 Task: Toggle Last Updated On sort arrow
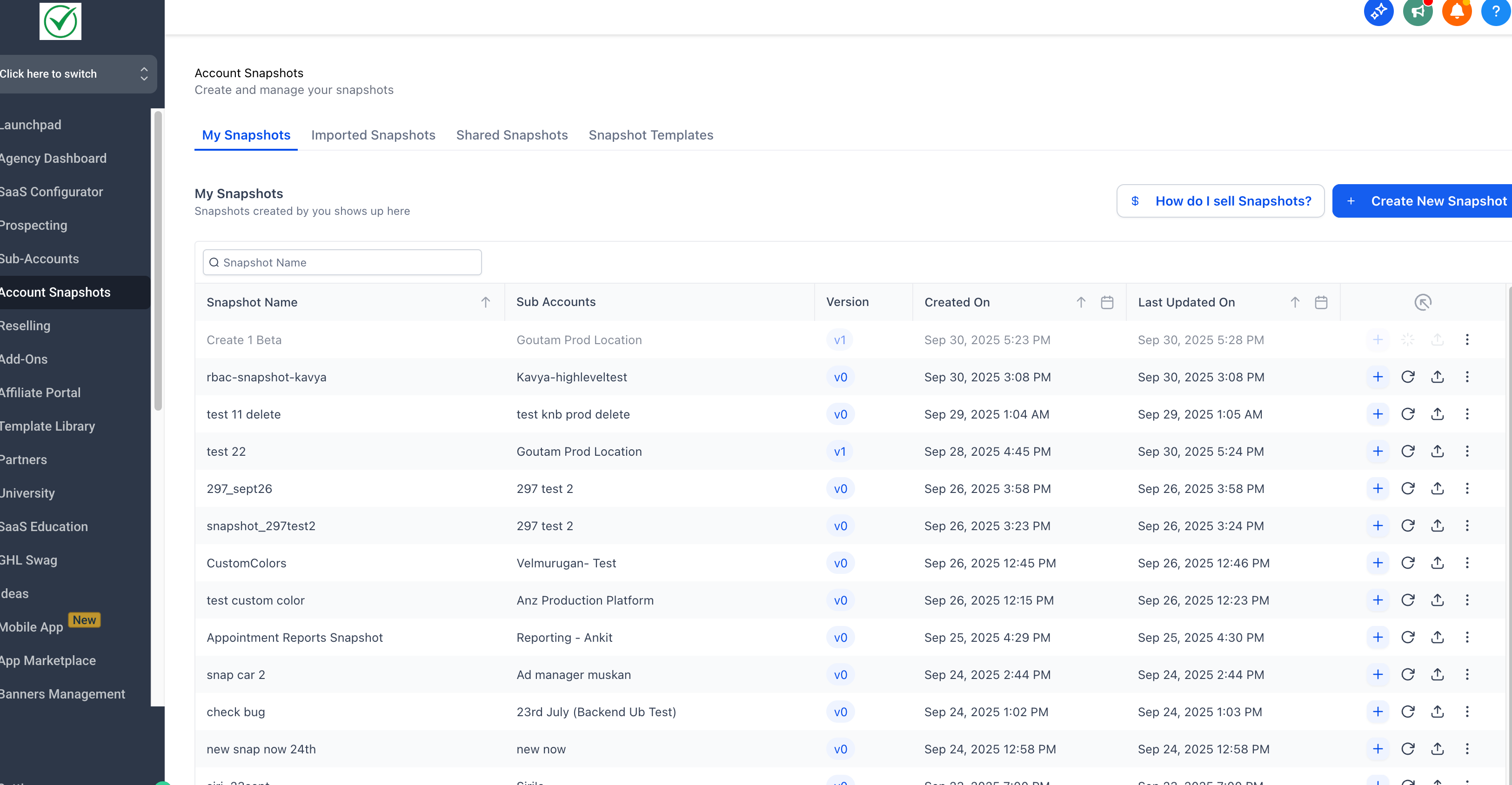click(1294, 302)
